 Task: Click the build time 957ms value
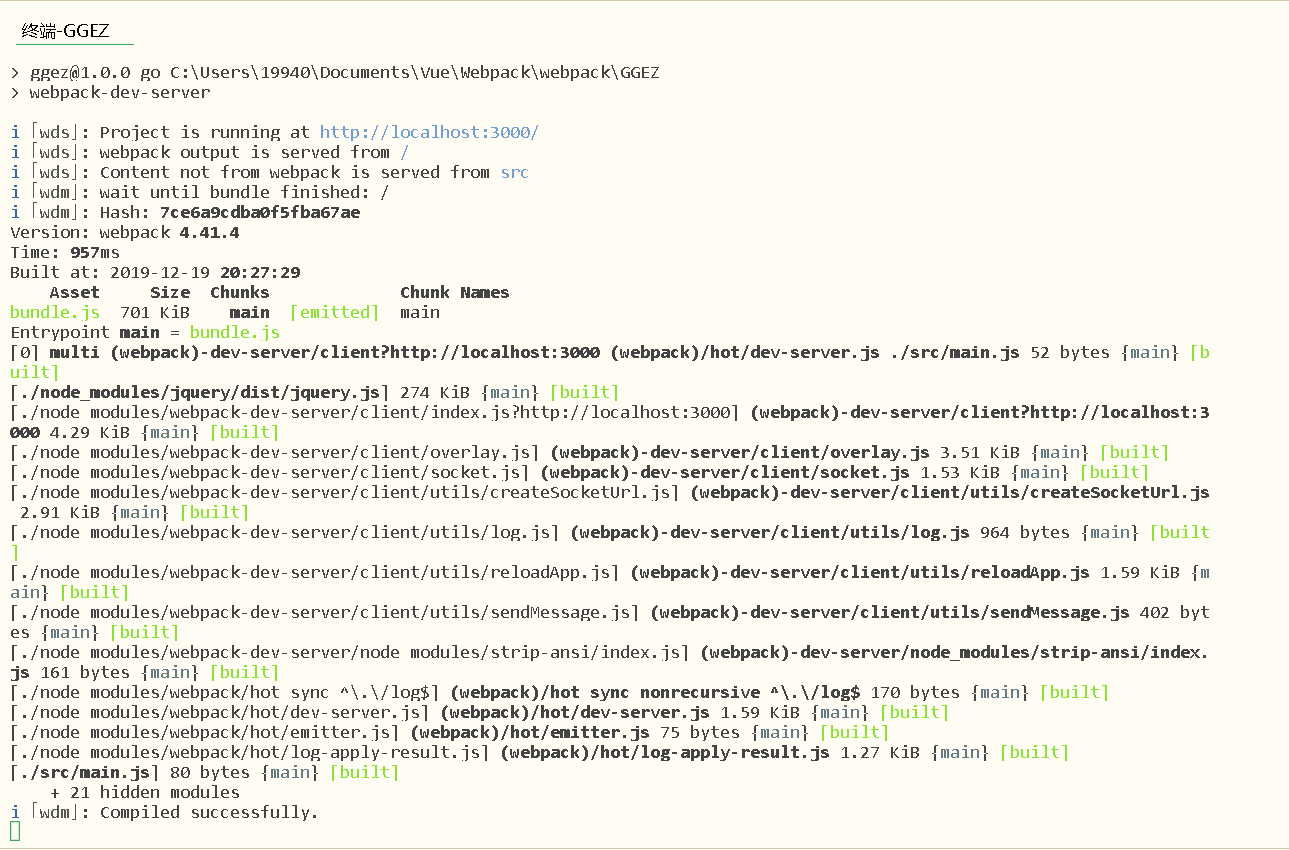click(x=95, y=252)
